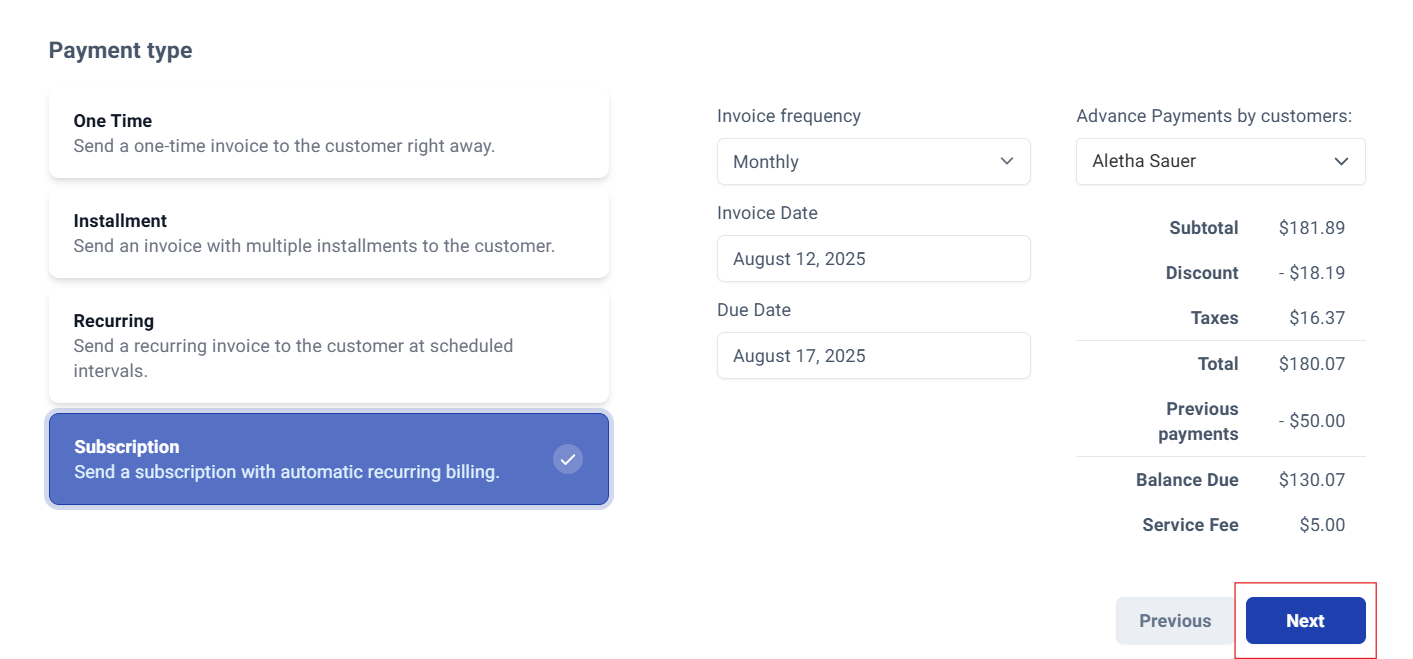Pick the Recurring payment type

(x=329, y=346)
